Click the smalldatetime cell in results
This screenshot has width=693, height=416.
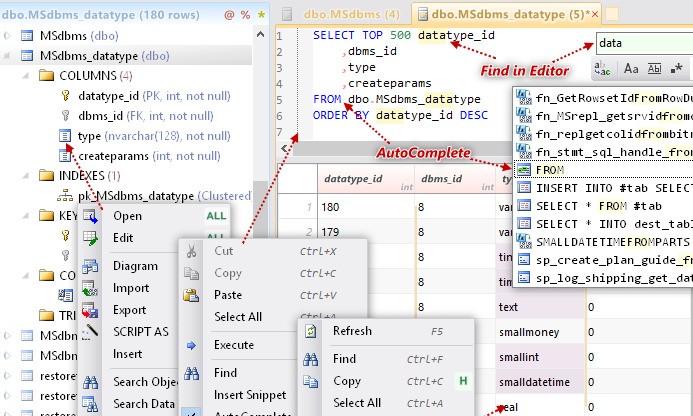click(x=540, y=382)
